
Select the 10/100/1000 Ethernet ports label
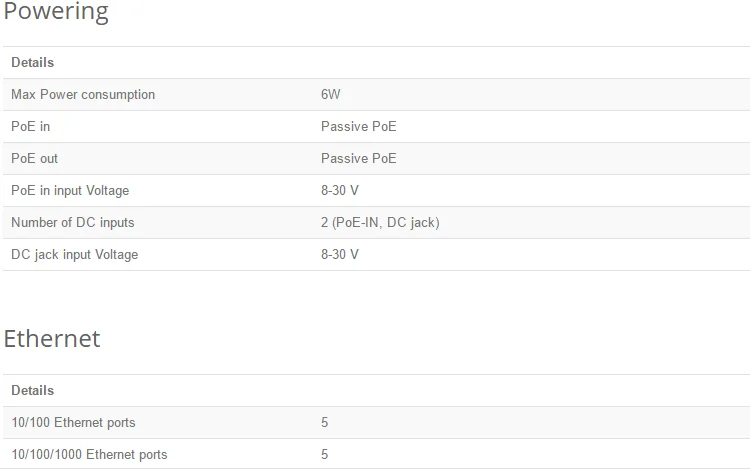pos(89,455)
